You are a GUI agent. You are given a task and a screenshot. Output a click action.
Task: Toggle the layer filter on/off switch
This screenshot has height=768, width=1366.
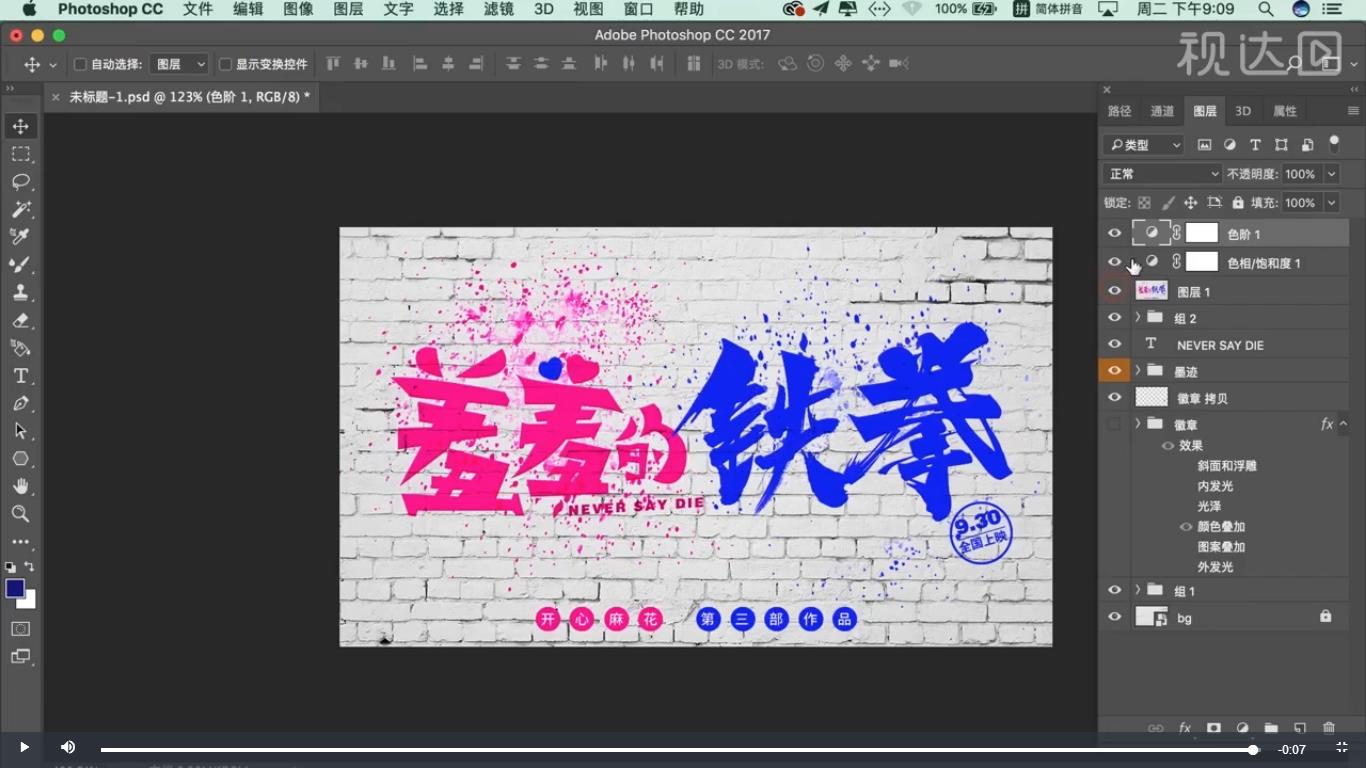(1334, 145)
